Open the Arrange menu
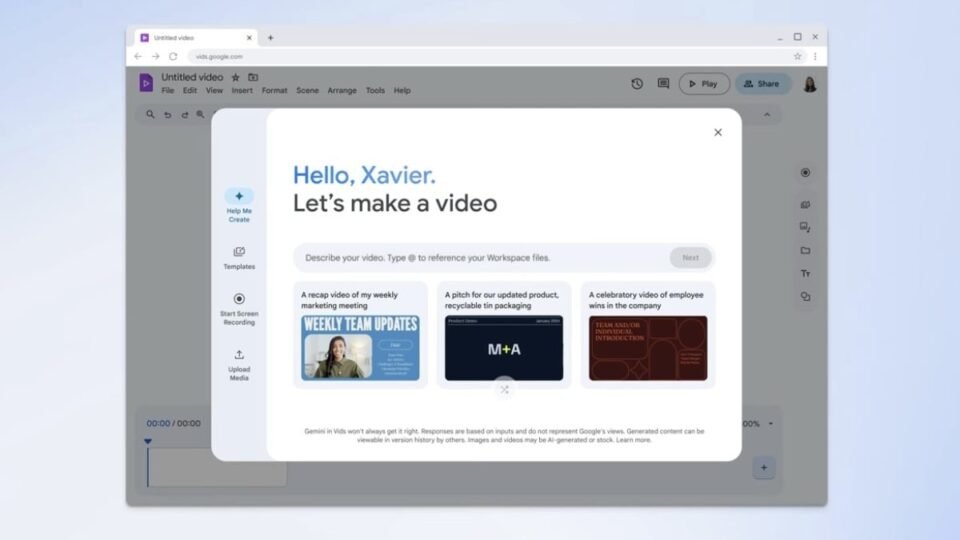Image resolution: width=960 pixels, height=540 pixels. [x=342, y=91]
